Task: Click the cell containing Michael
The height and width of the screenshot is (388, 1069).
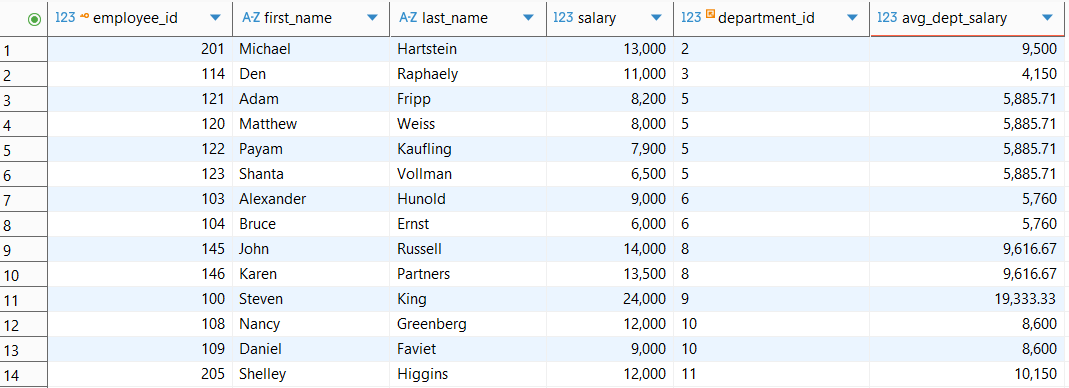Action: tap(312, 49)
